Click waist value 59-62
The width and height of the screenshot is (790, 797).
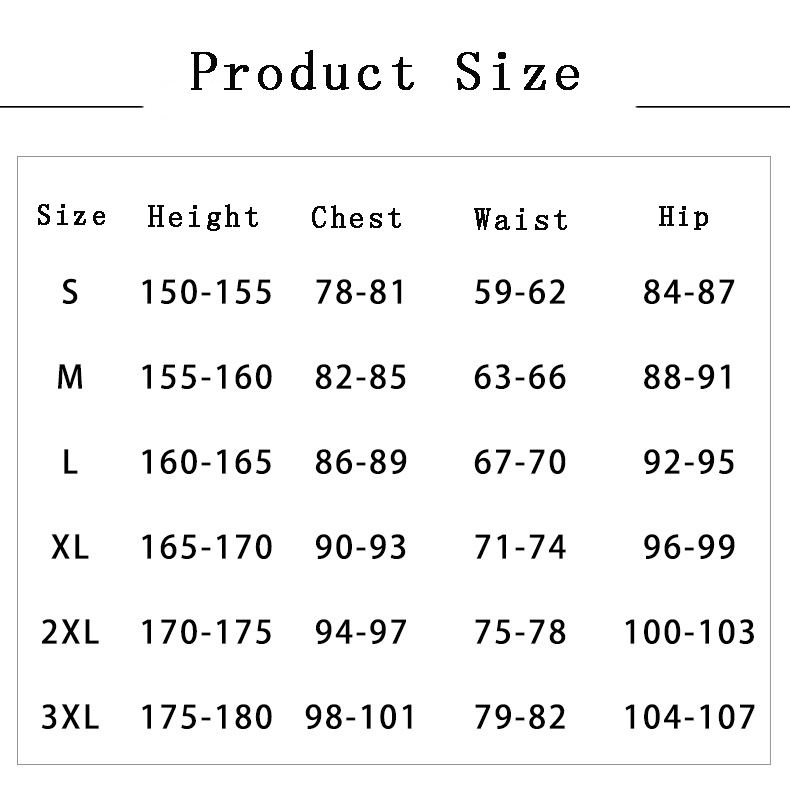pyautogui.click(x=520, y=293)
